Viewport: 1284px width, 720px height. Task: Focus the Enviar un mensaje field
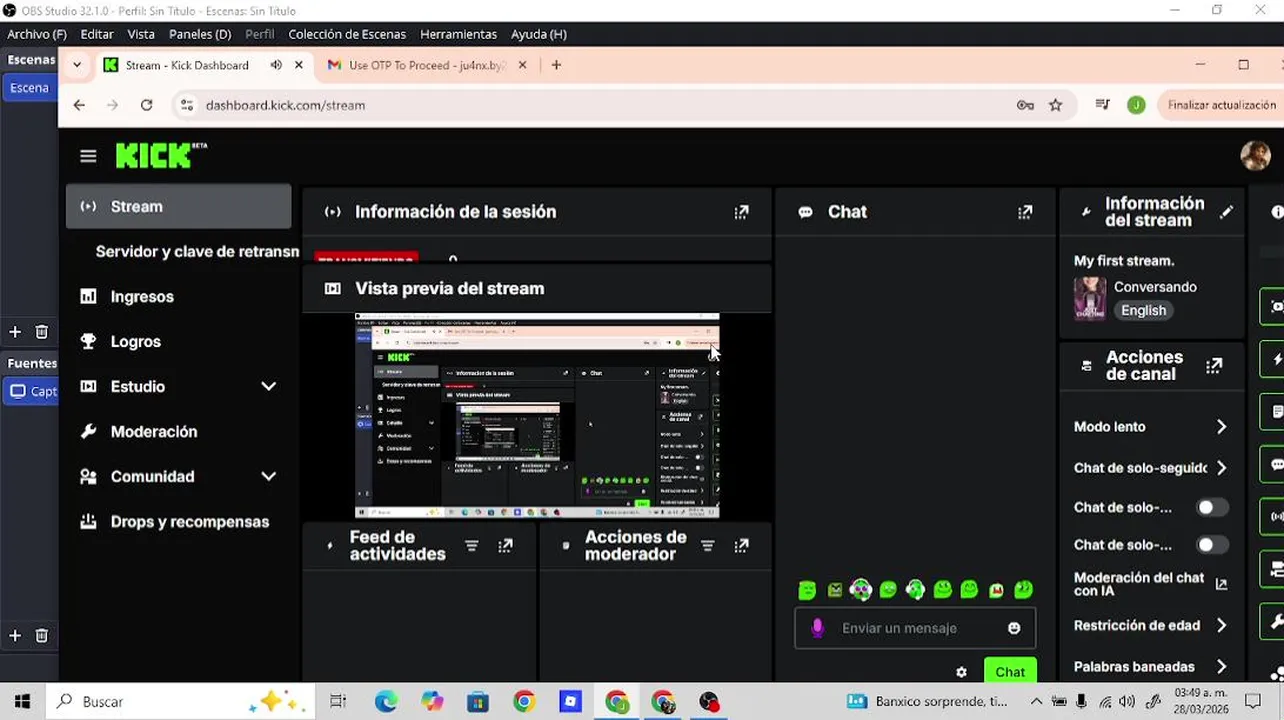pos(914,628)
